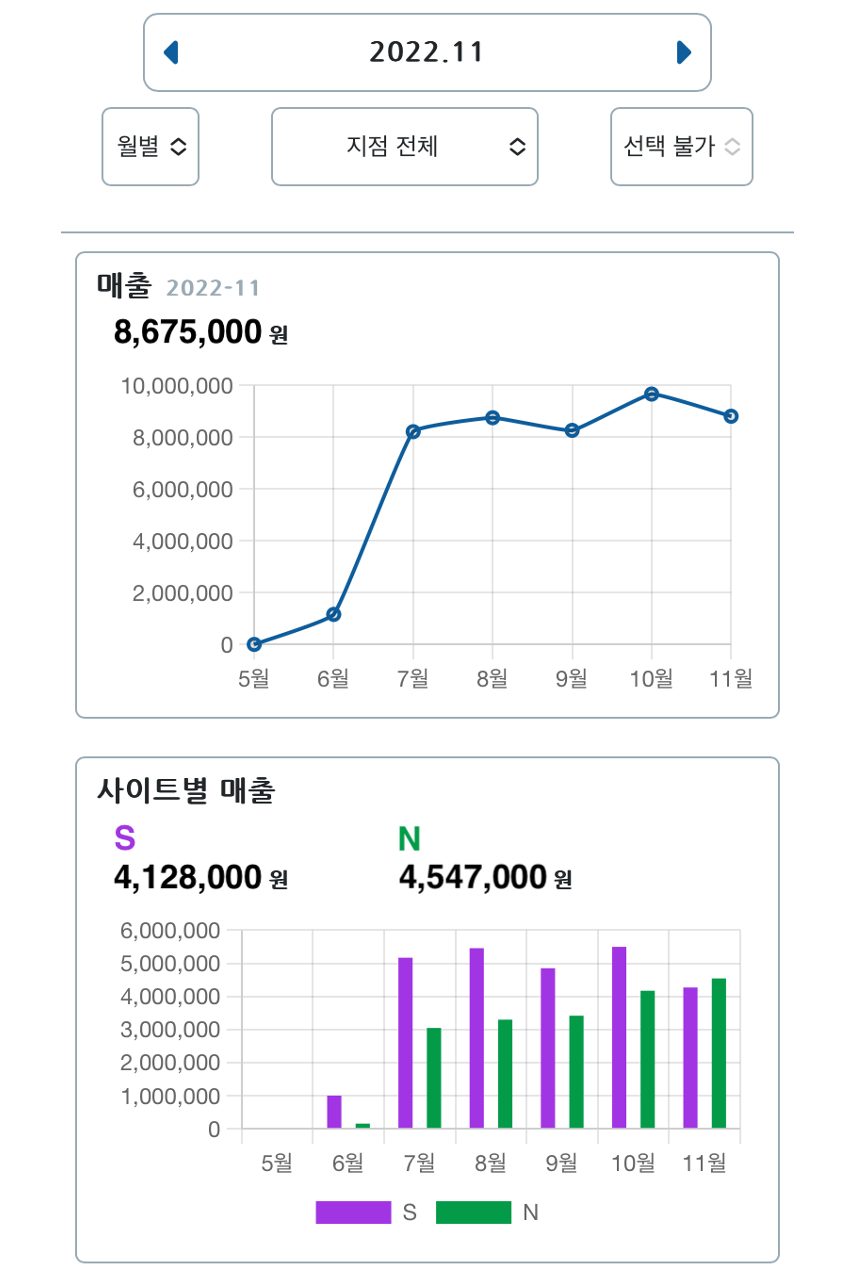
Task: Click the chevron on the 지점 전체 selector
Action: point(517,146)
